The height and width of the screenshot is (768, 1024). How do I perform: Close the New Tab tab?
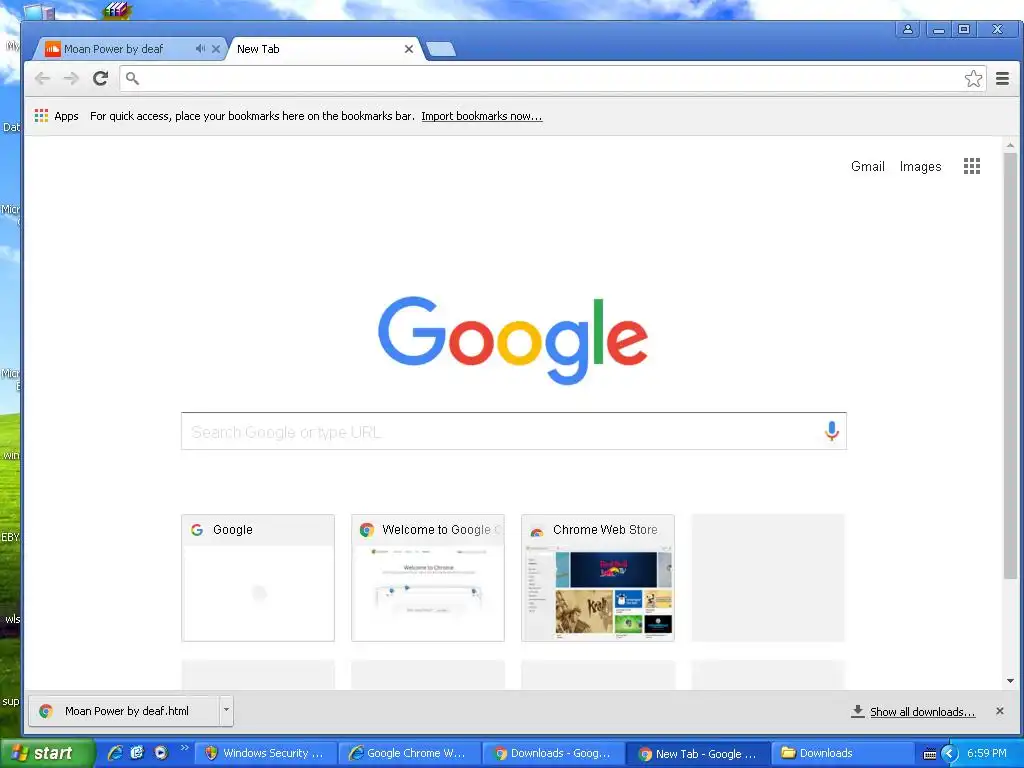409,49
